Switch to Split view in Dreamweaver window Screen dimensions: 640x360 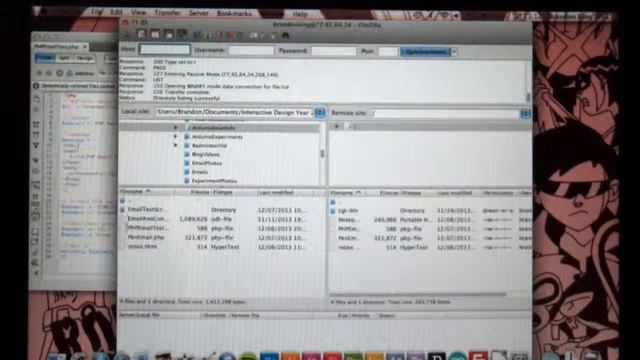click(64, 58)
